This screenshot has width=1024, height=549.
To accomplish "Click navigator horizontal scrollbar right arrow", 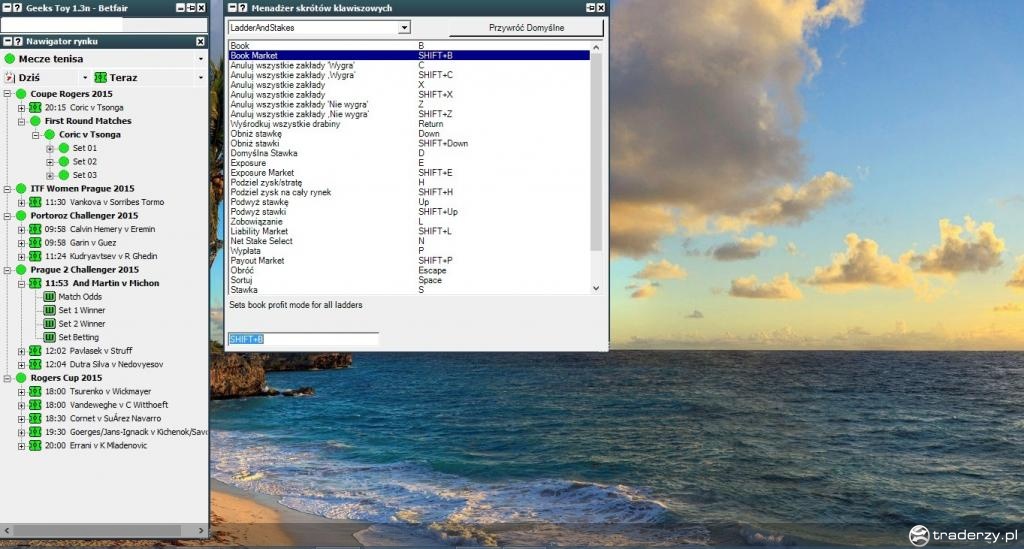I will [x=201, y=530].
